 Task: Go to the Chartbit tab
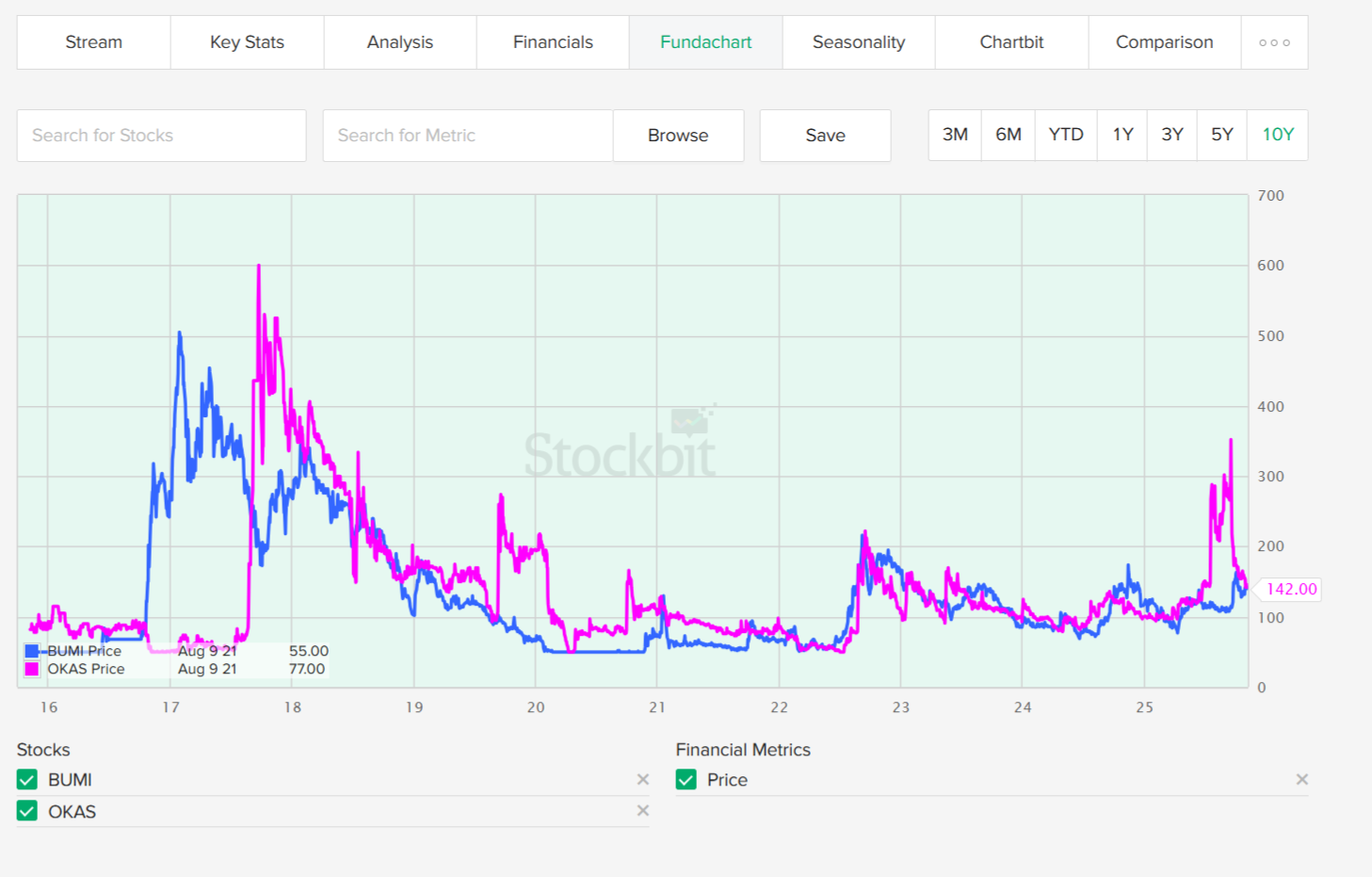1011,42
